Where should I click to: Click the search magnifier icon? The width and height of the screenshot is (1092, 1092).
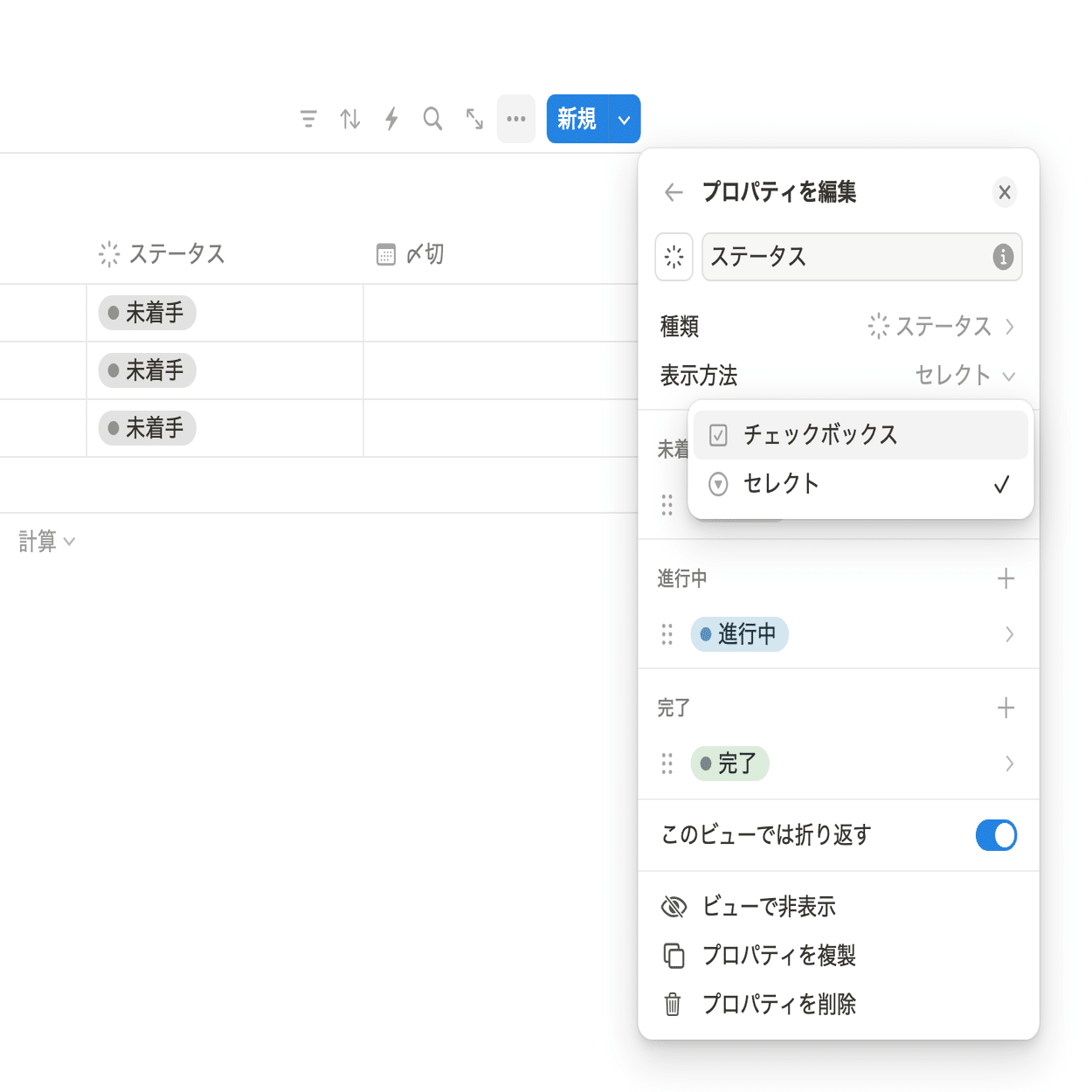tap(432, 119)
